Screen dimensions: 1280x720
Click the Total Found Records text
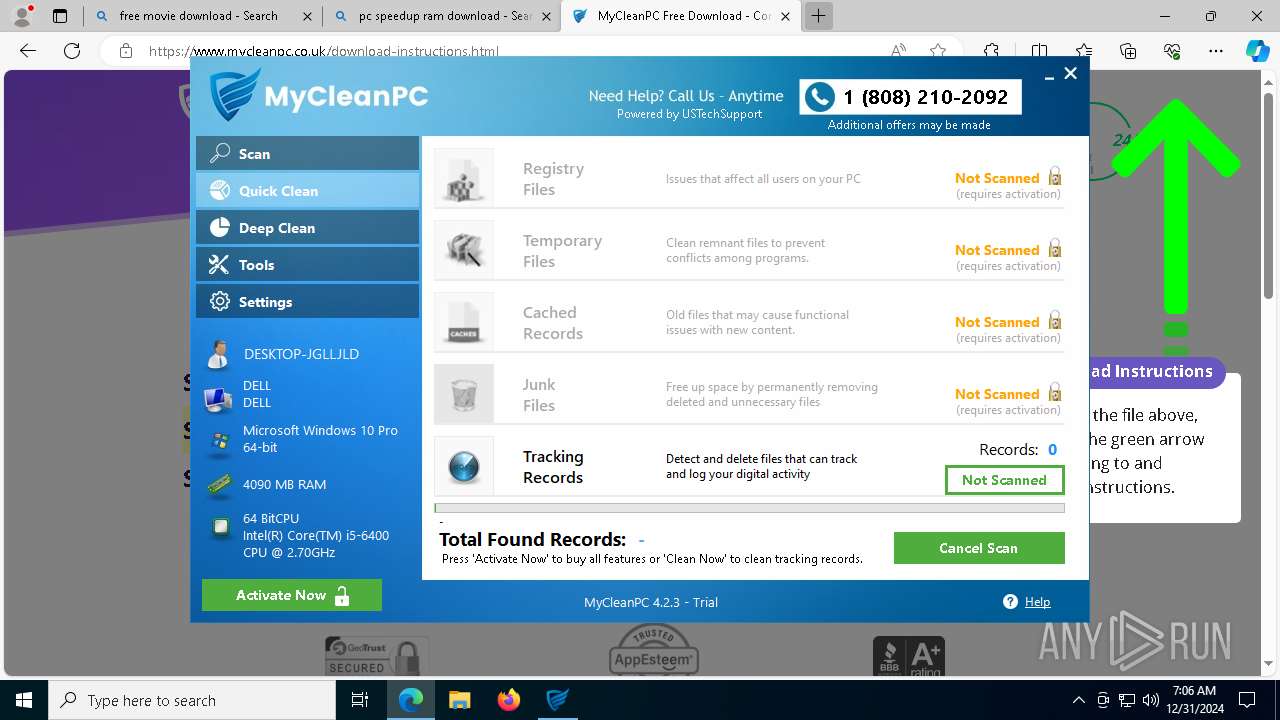[532, 540]
